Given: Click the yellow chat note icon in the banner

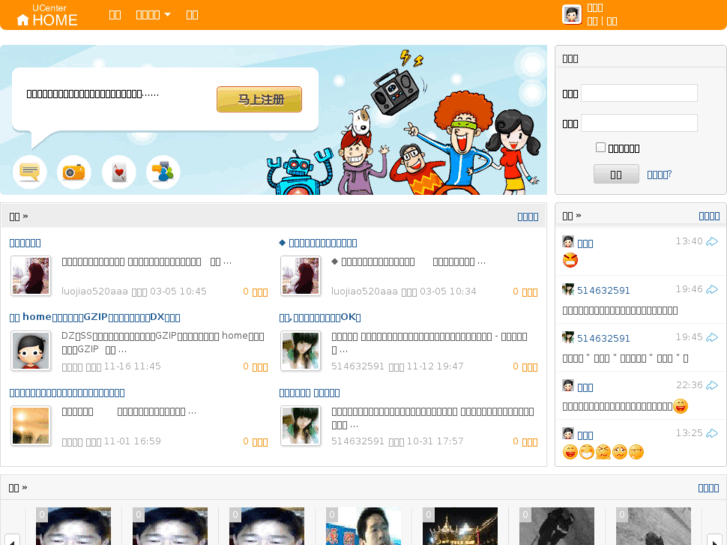Looking at the screenshot, I should 30,172.
